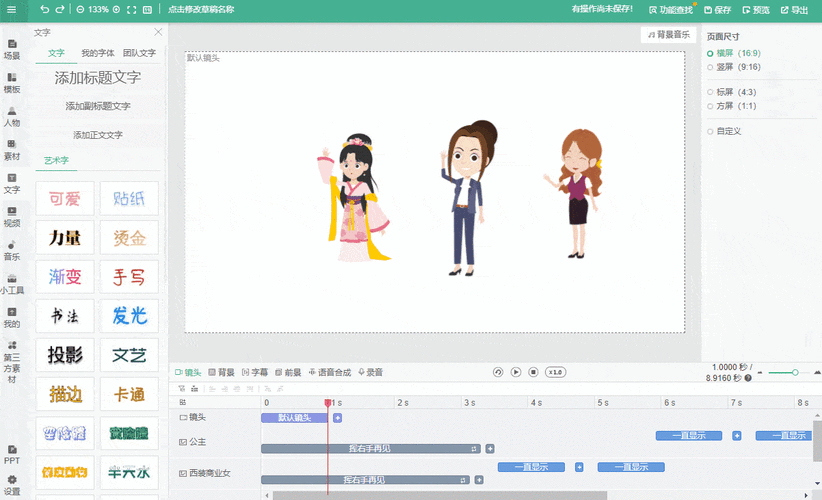Open the hamburger menu in top bar
The height and width of the screenshot is (500, 822).
click(x=12, y=9)
